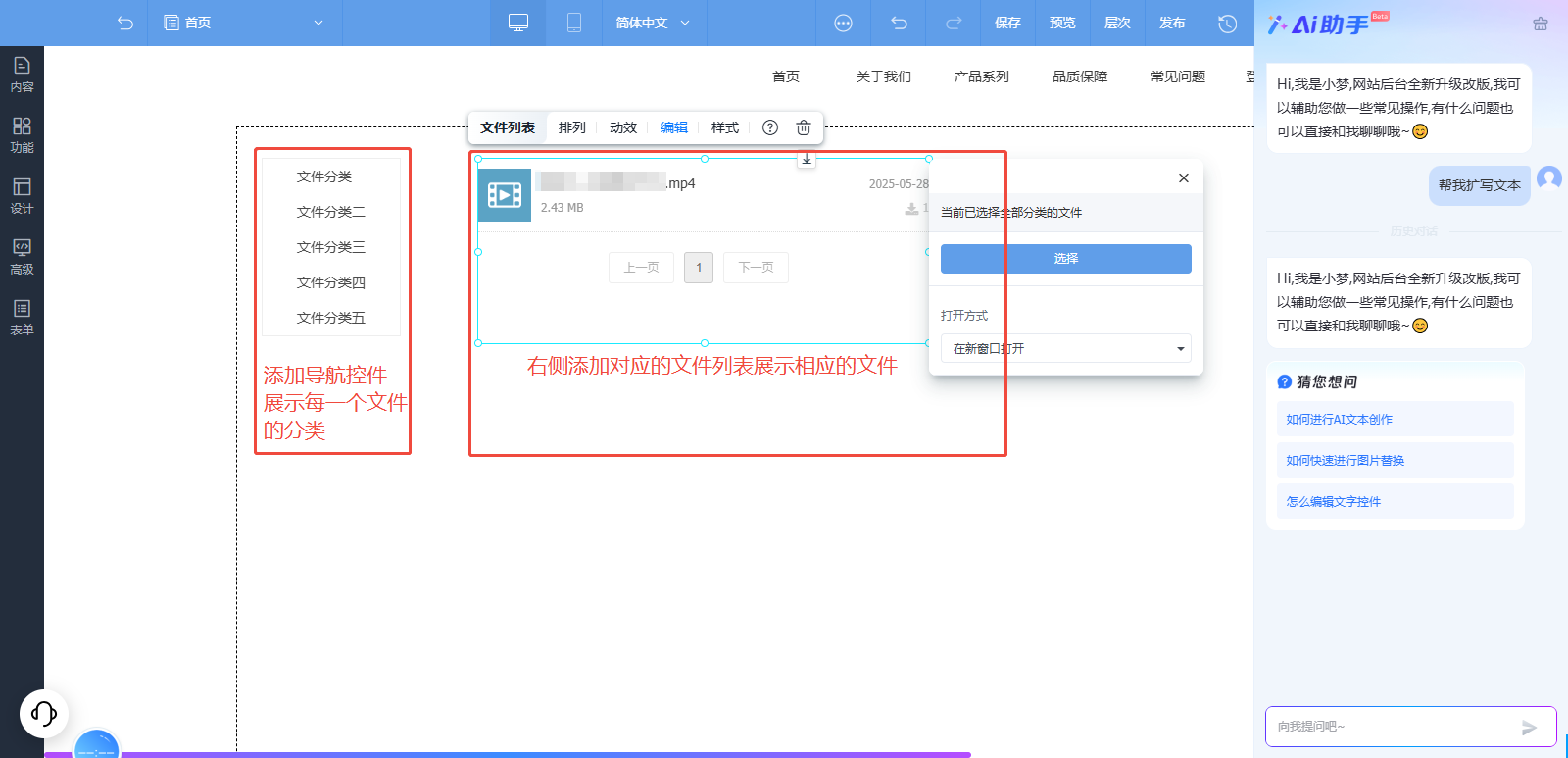Screen dimensions: 1568x758
Task: Select 文件分类五 in the category navigation
Action: coord(331,318)
